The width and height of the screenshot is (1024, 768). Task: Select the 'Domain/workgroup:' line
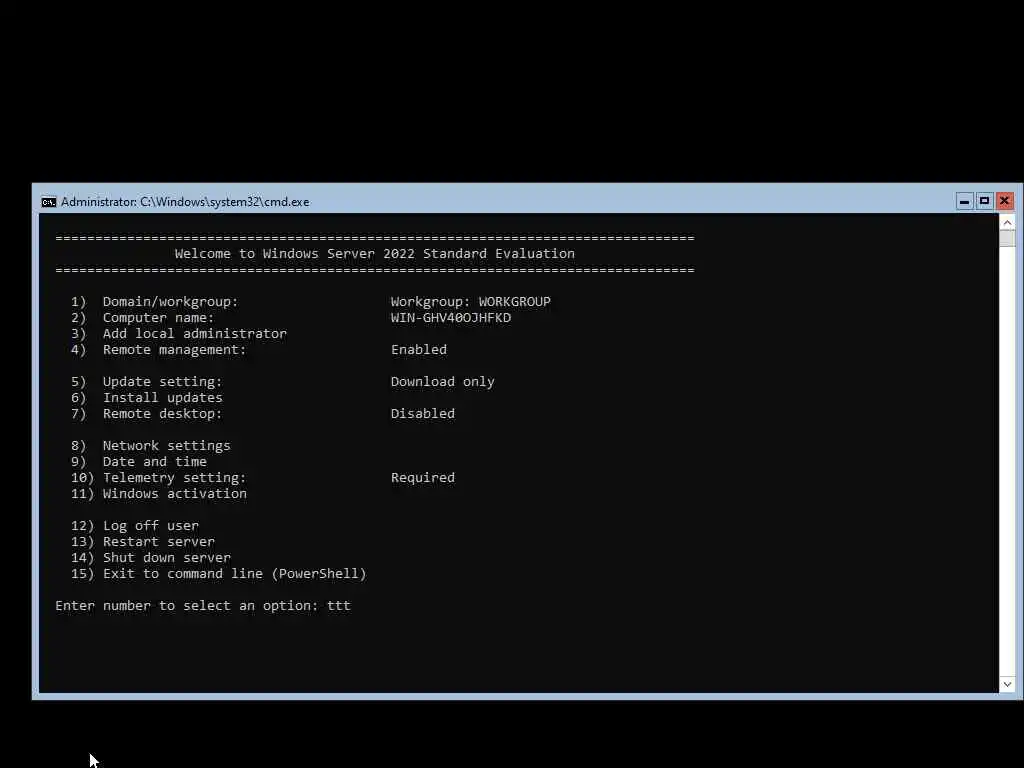[170, 302]
